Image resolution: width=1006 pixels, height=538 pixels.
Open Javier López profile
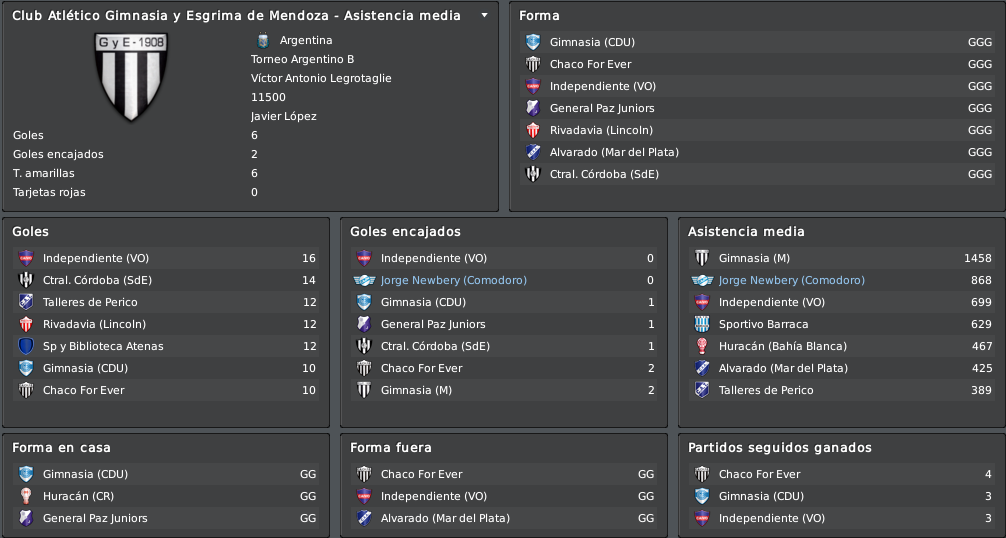(284, 116)
